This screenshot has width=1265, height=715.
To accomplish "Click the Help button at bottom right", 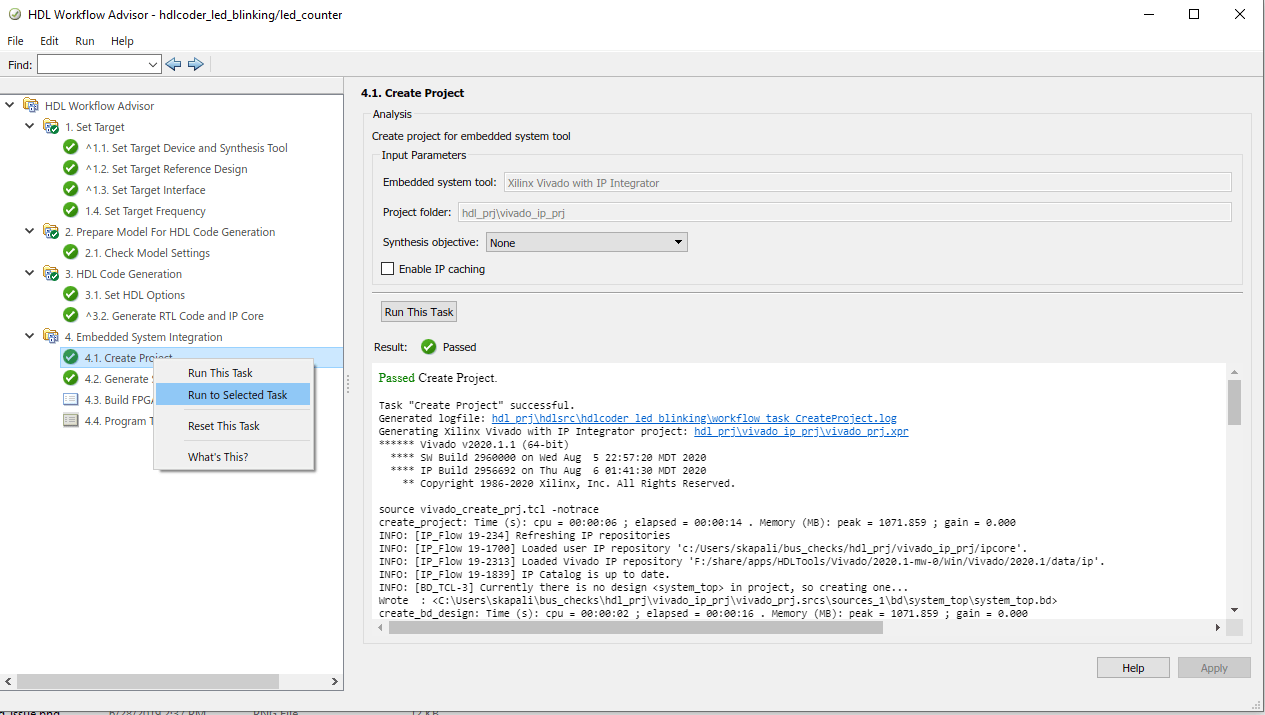I will (x=1132, y=668).
